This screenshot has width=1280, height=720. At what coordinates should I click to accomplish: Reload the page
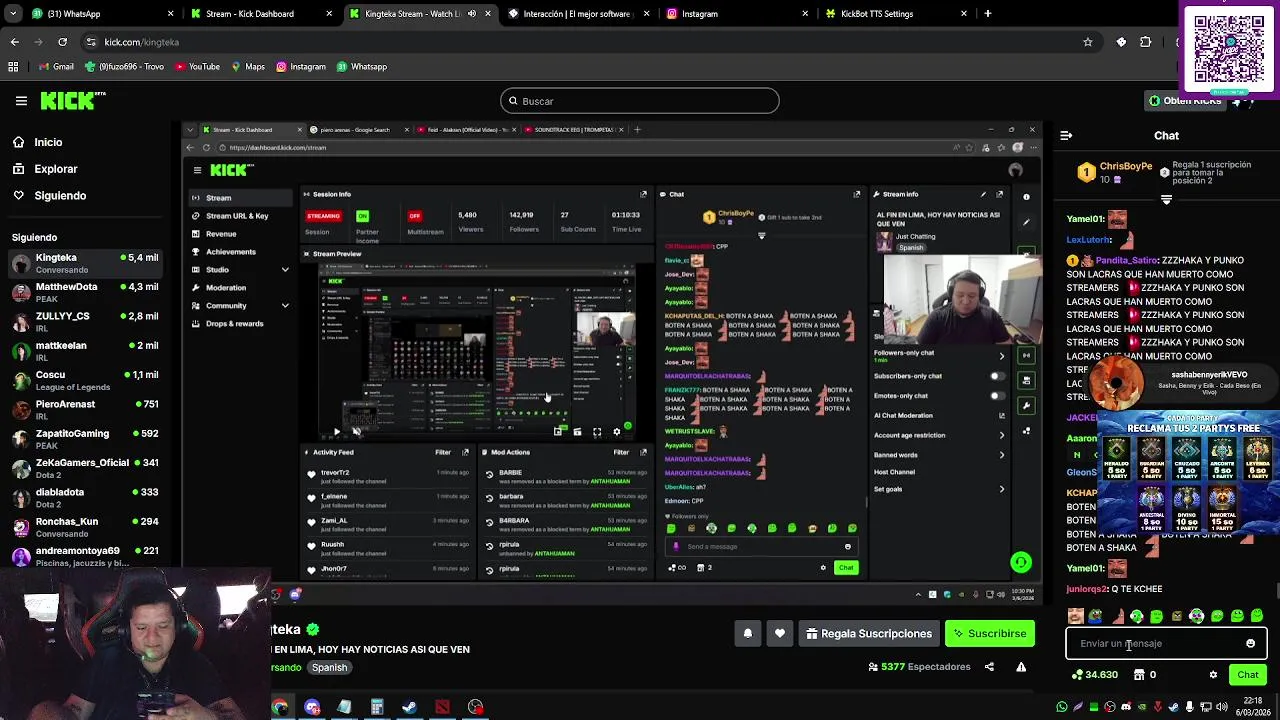(x=62, y=42)
